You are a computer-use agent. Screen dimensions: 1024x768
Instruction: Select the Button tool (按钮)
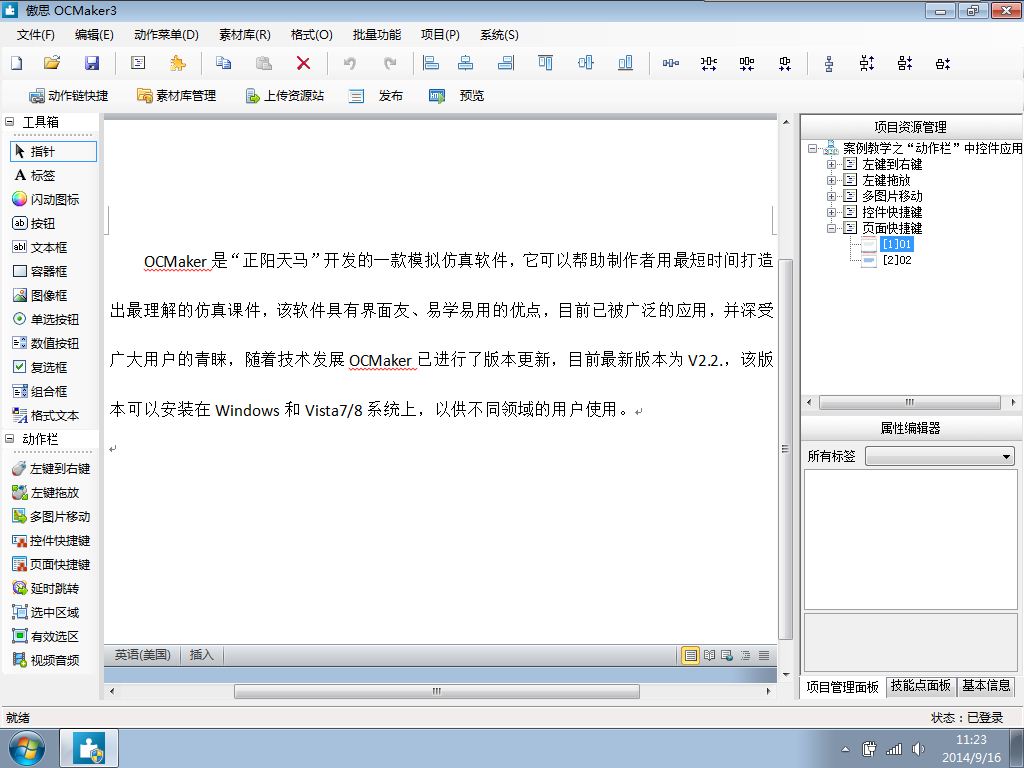coord(34,223)
